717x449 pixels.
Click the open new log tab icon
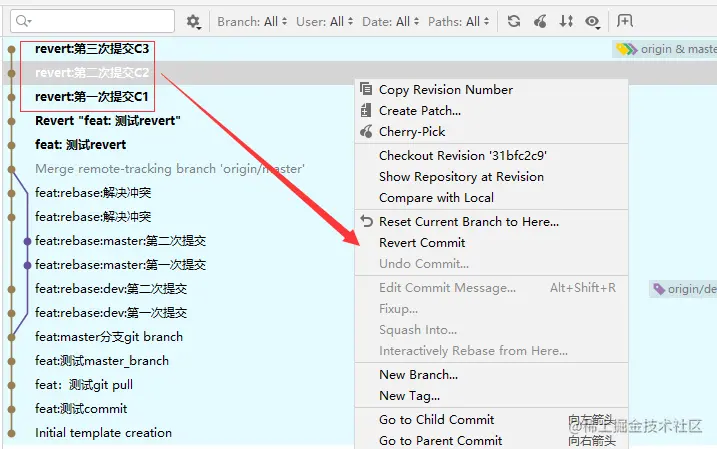[625, 21]
